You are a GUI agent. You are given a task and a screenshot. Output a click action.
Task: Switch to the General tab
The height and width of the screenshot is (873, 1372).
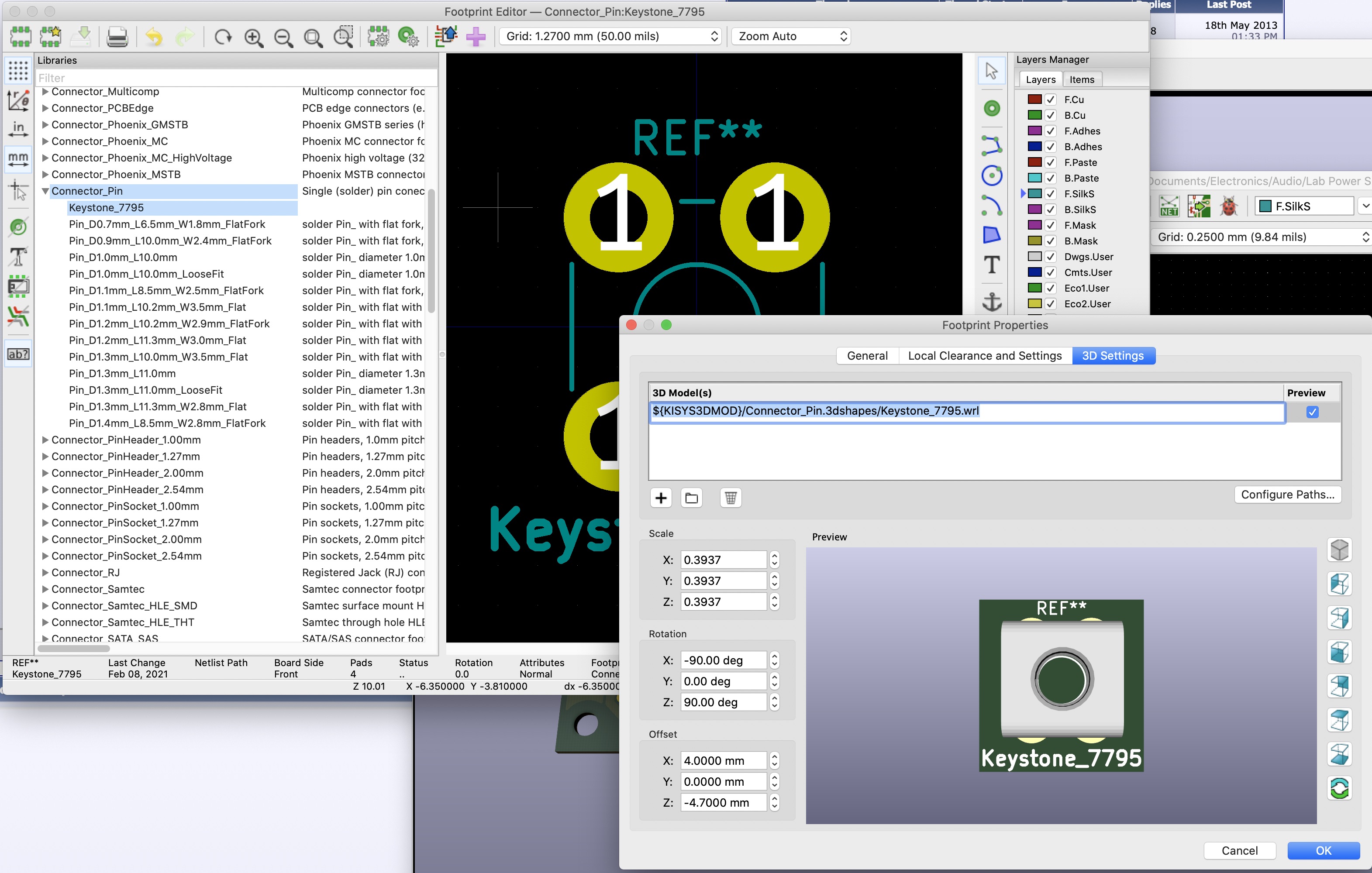pos(867,356)
